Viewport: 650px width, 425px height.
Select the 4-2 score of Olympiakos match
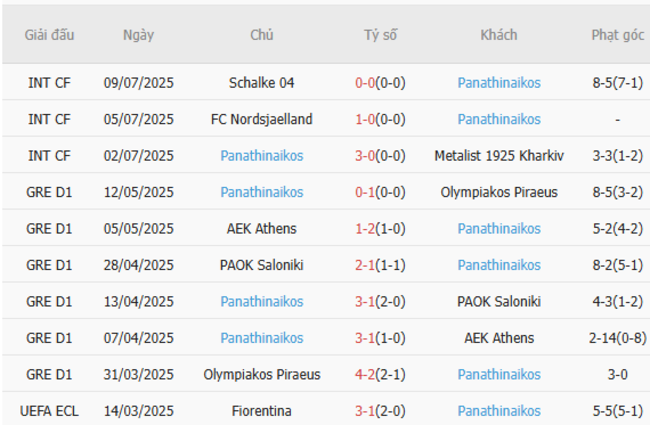[364, 375]
